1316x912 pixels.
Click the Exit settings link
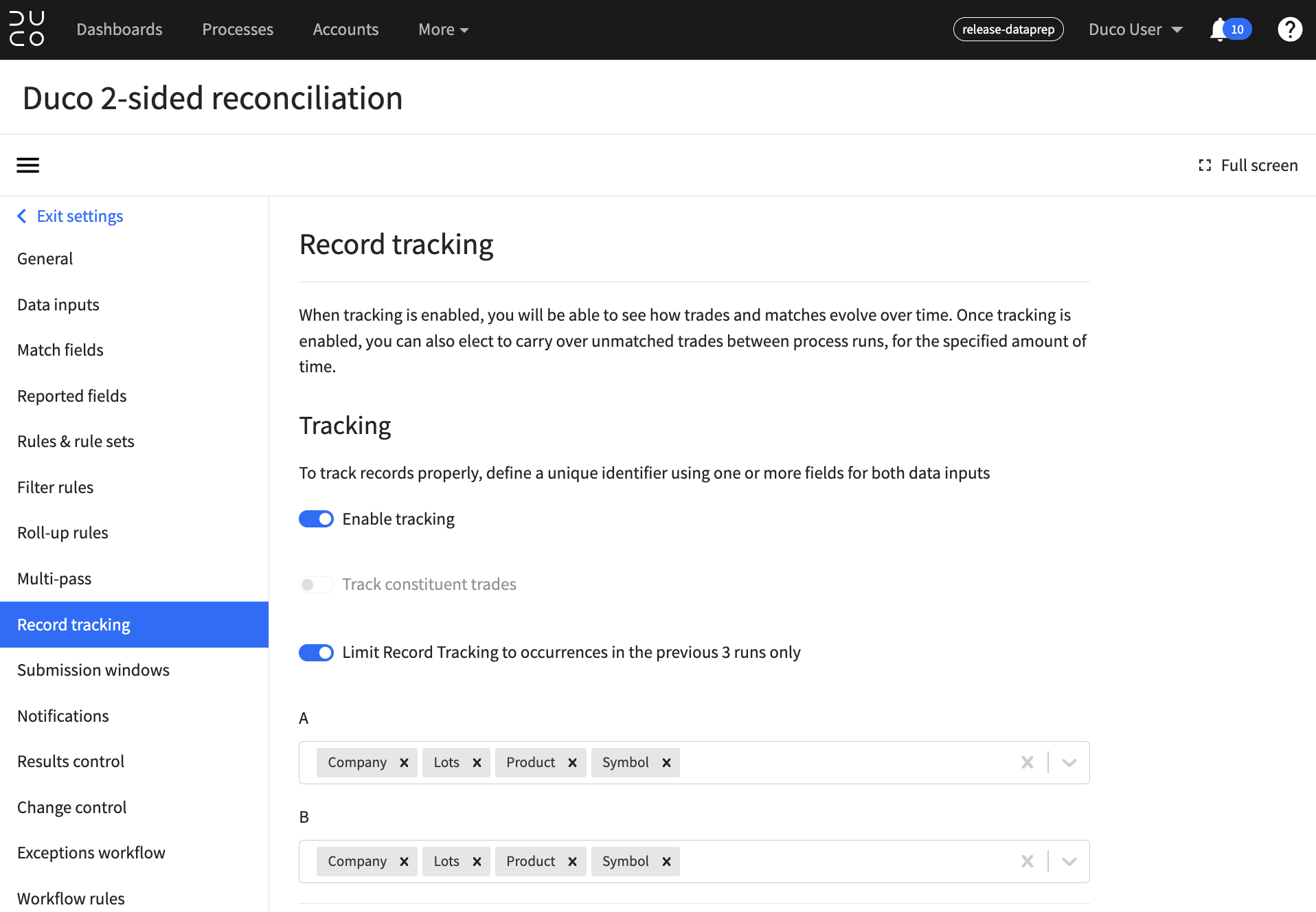point(80,216)
